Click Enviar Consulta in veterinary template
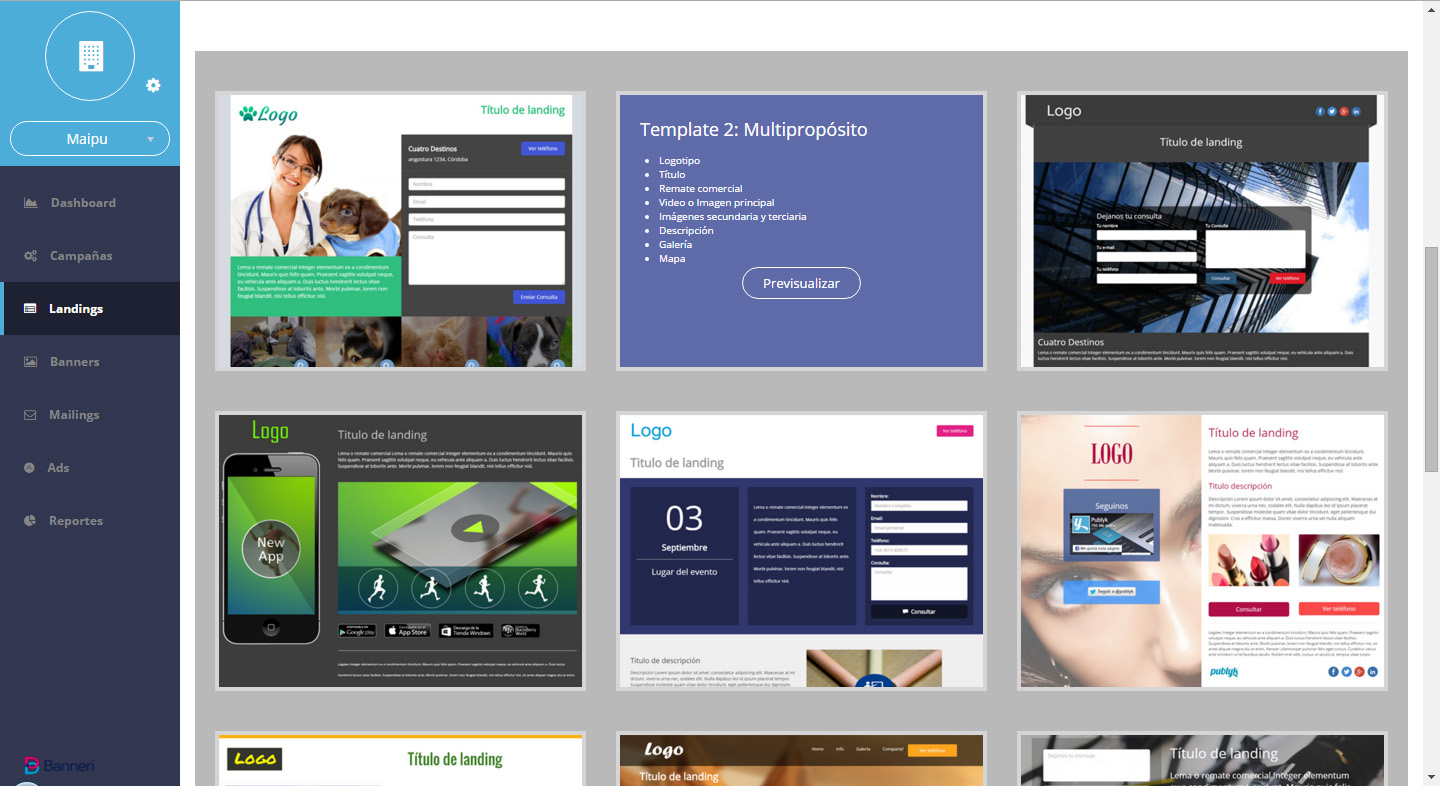The image size is (1440, 786). [x=539, y=297]
